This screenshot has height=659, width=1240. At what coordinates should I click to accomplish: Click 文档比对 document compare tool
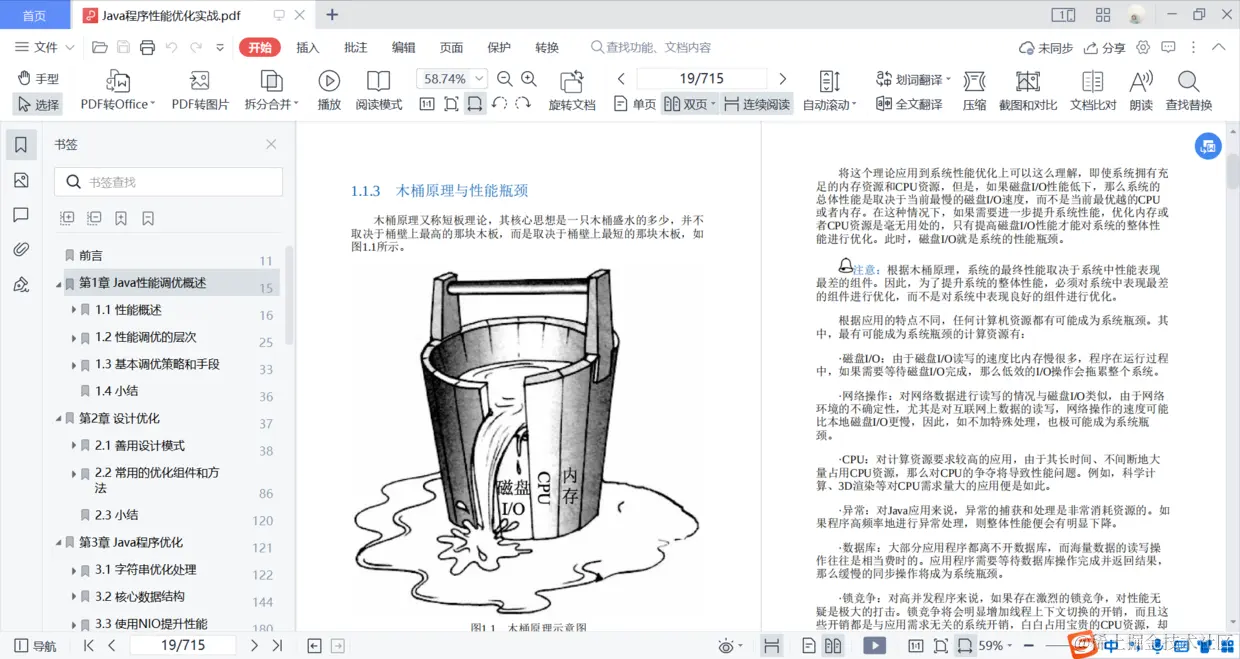pyautogui.click(x=1093, y=91)
